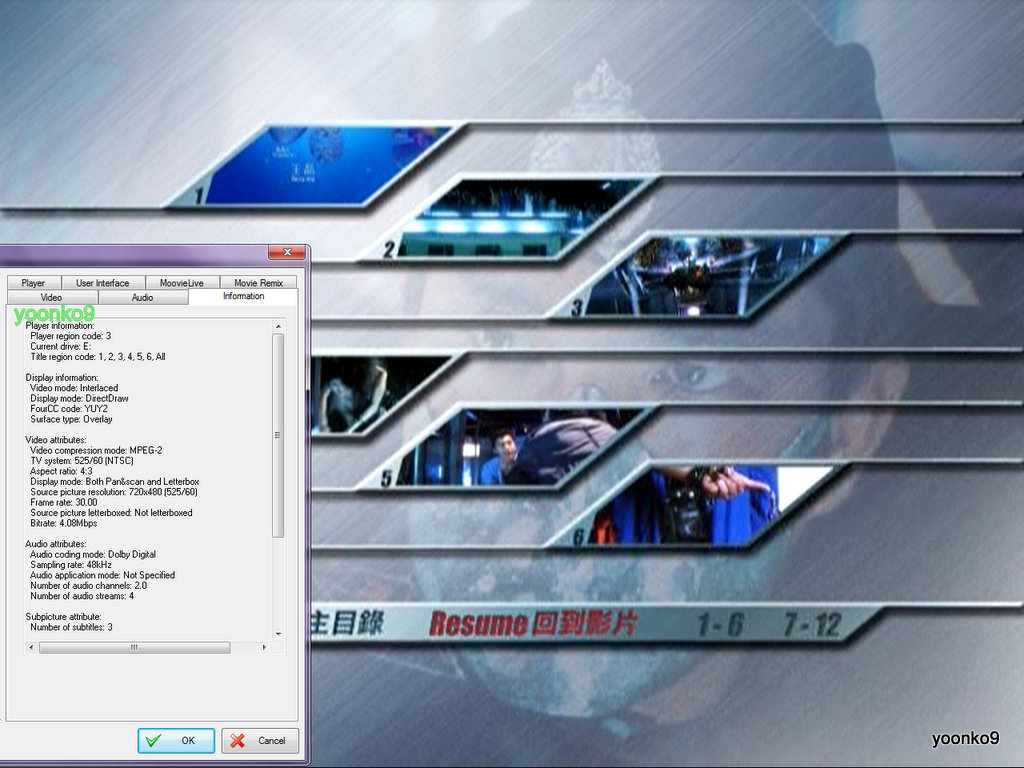Click 'Number of audio channels: 2.0' line
The width and height of the screenshot is (1024, 768).
89,586
